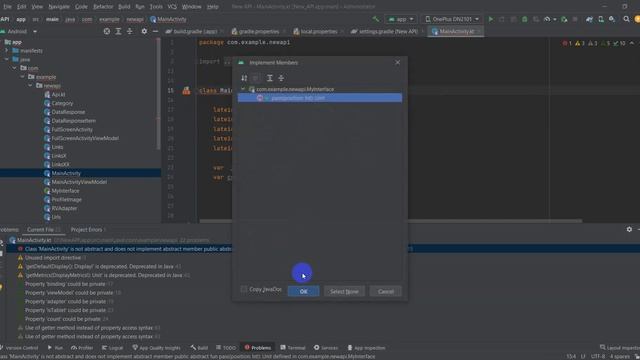This screenshot has height=360, width=640.
Task: Open Project panel settings gear
Action: (x=144, y=31)
